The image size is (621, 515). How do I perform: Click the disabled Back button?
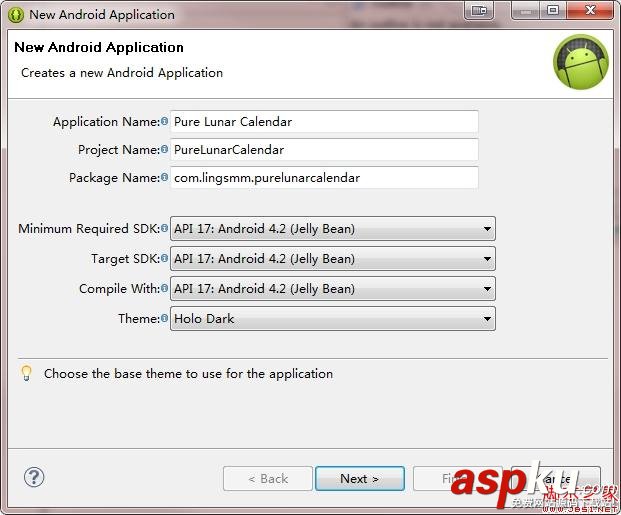pyautogui.click(x=268, y=479)
